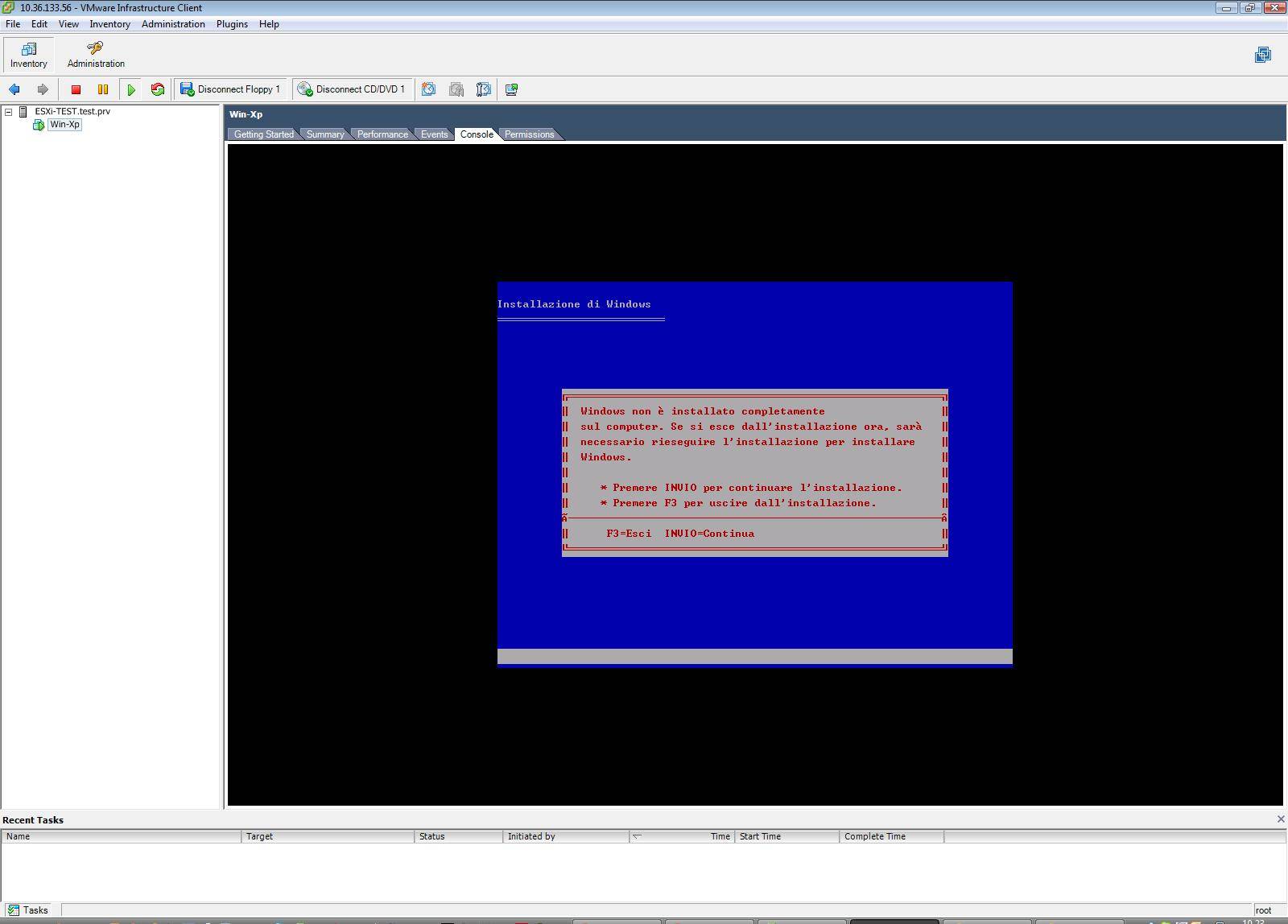Go forward with the gray right arrow
This screenshot has width=1288, height=924.
[x=43, y=89]
